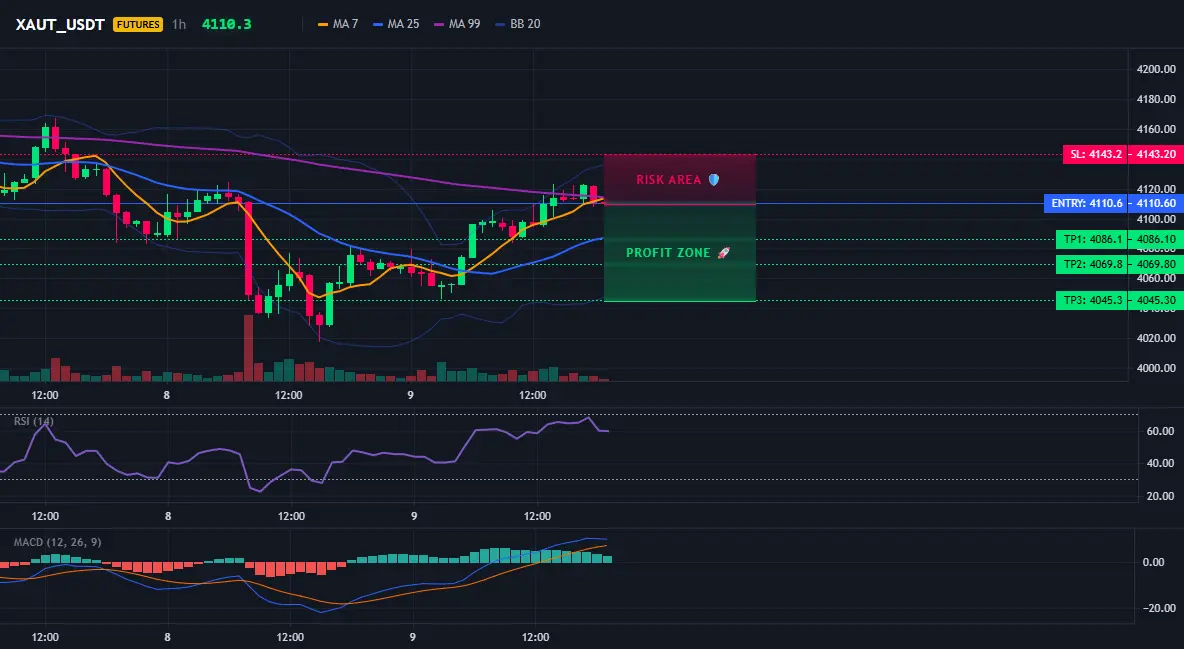Screen dimensions: 1184x649
Task: Open the RSI (14) indicator label
Action: tap(34, 421)
